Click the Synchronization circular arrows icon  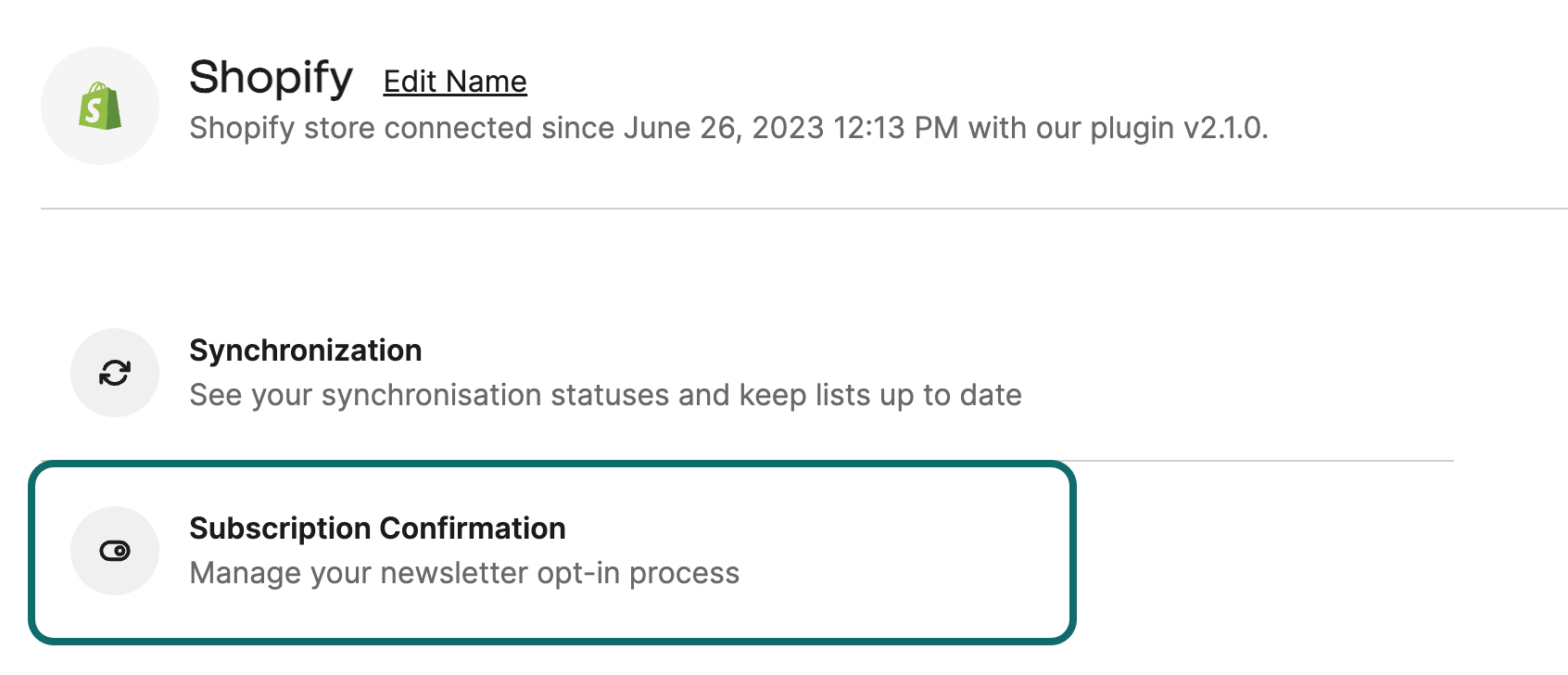(115, 373)
